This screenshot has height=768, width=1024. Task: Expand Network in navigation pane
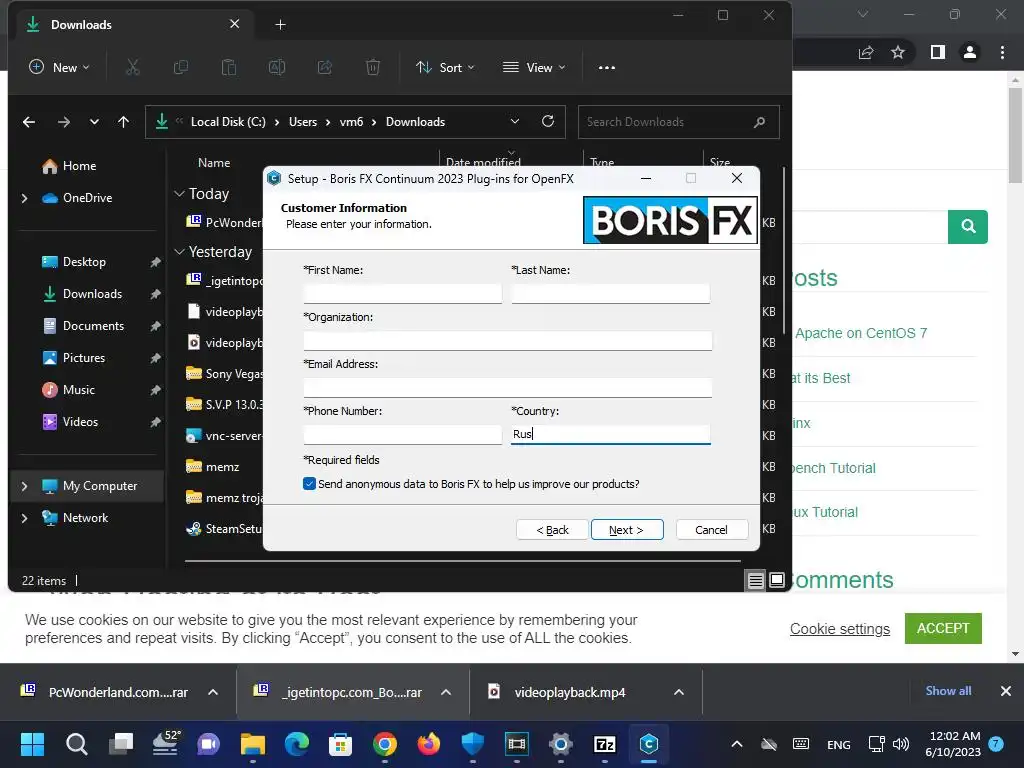click(25, 518)
